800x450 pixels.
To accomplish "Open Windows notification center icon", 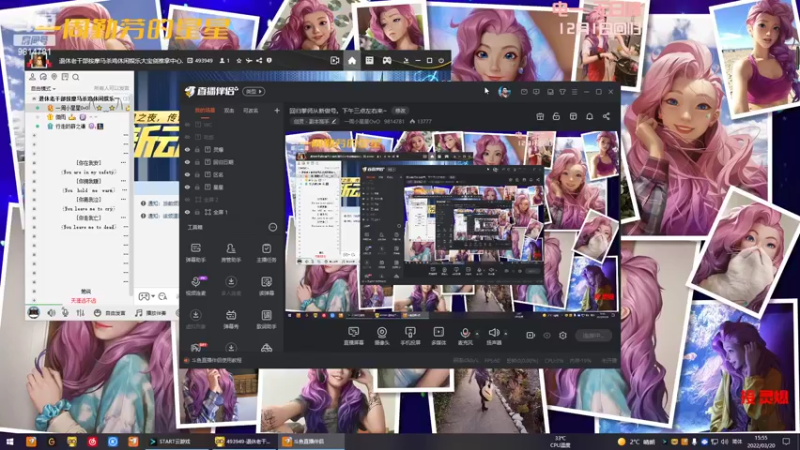I will pyautogui.click(x=786, y=441).
